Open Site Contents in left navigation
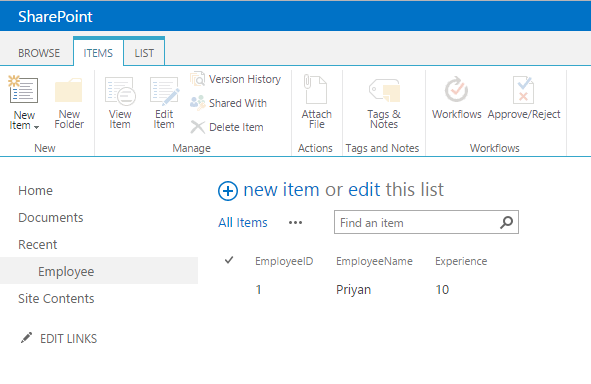Screen dimensions: 591x384 [56, 298]
